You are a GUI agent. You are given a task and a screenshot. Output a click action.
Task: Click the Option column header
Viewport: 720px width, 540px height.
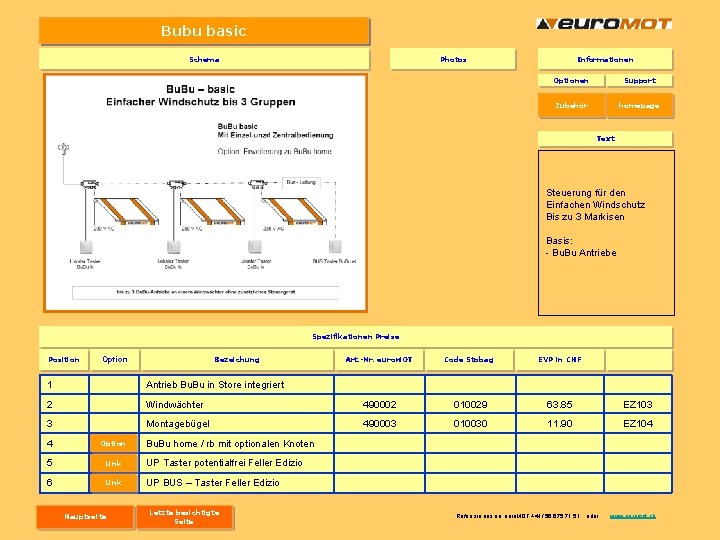pos(115,360)
